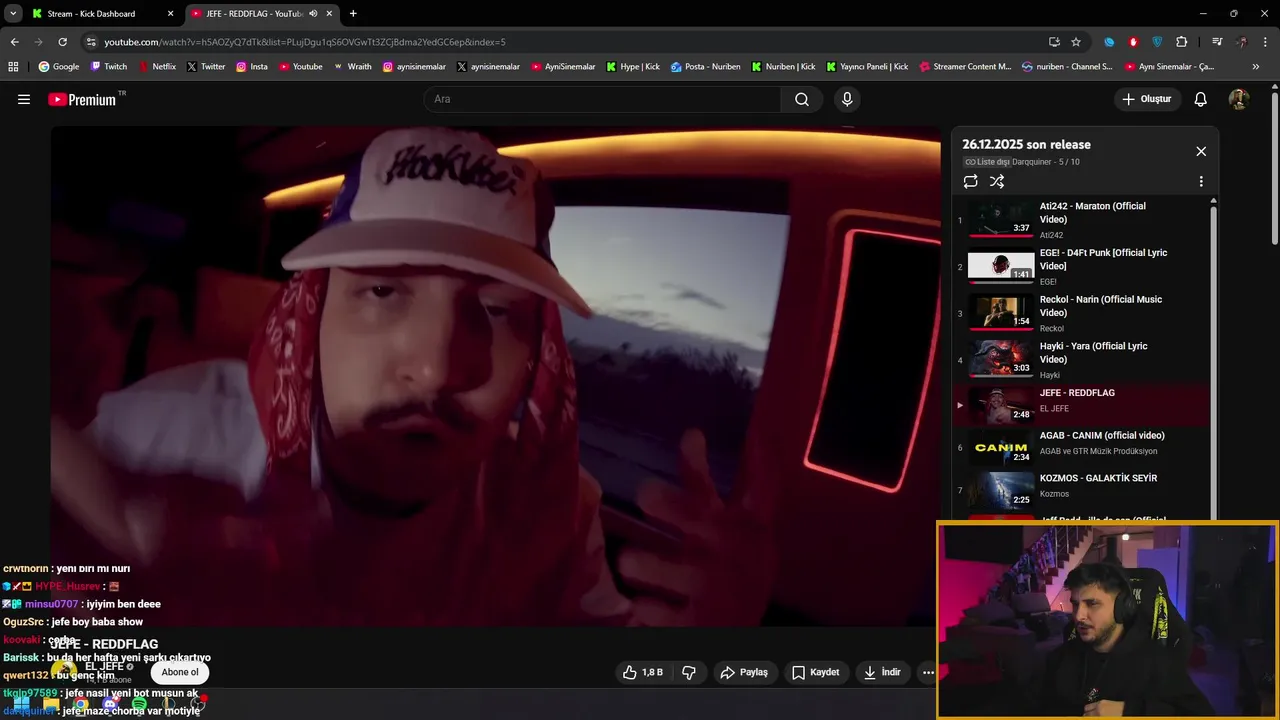Screen dimensions: 1280x720
Task: Bookmark this page with the star
Action: coord(1076,42)
